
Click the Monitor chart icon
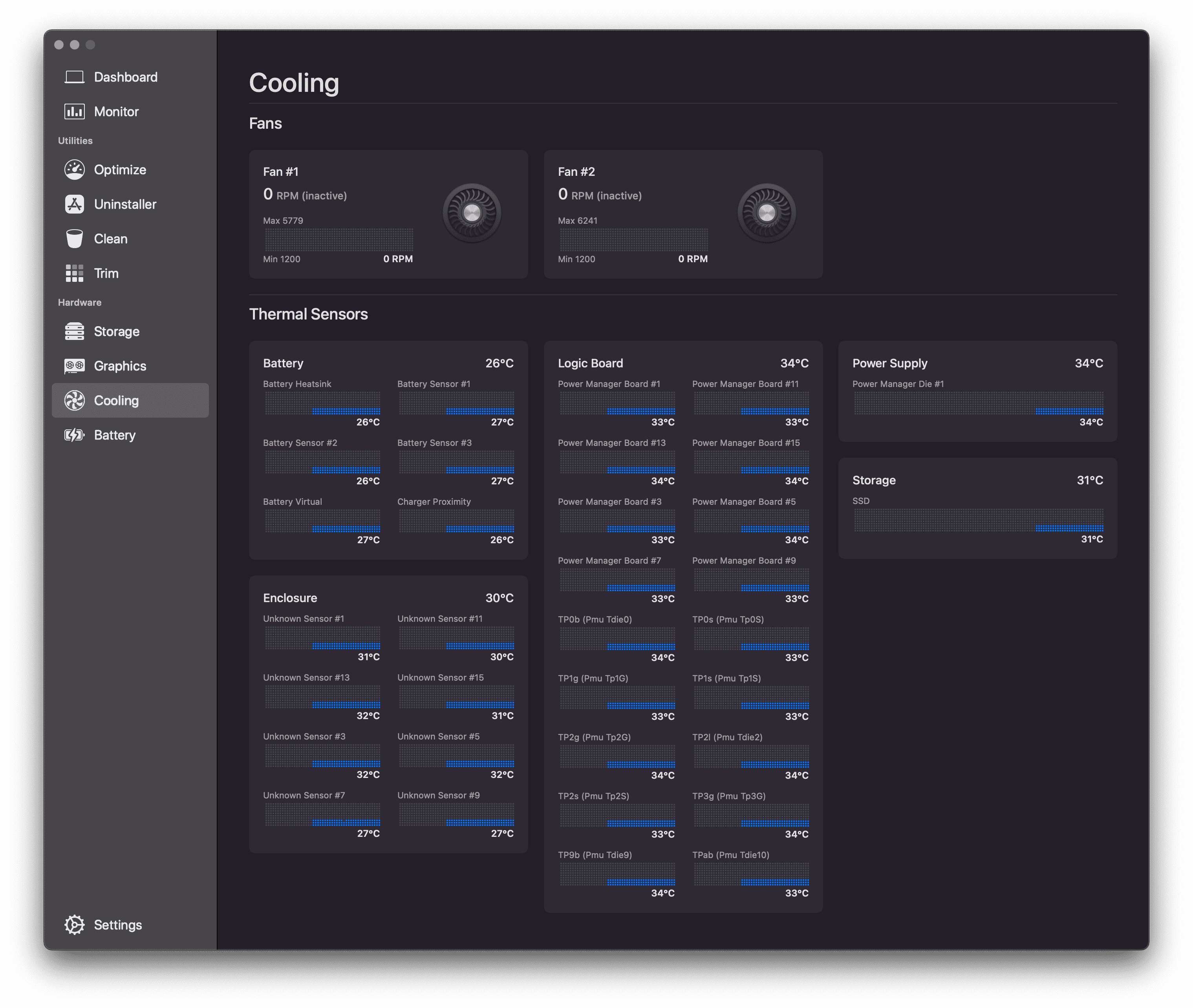click(x=74, y=111)
